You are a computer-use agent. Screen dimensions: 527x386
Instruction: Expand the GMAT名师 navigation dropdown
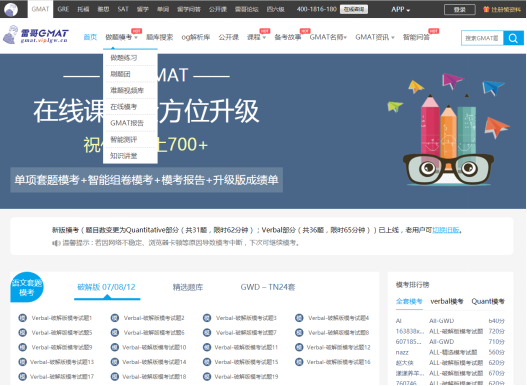328,37
